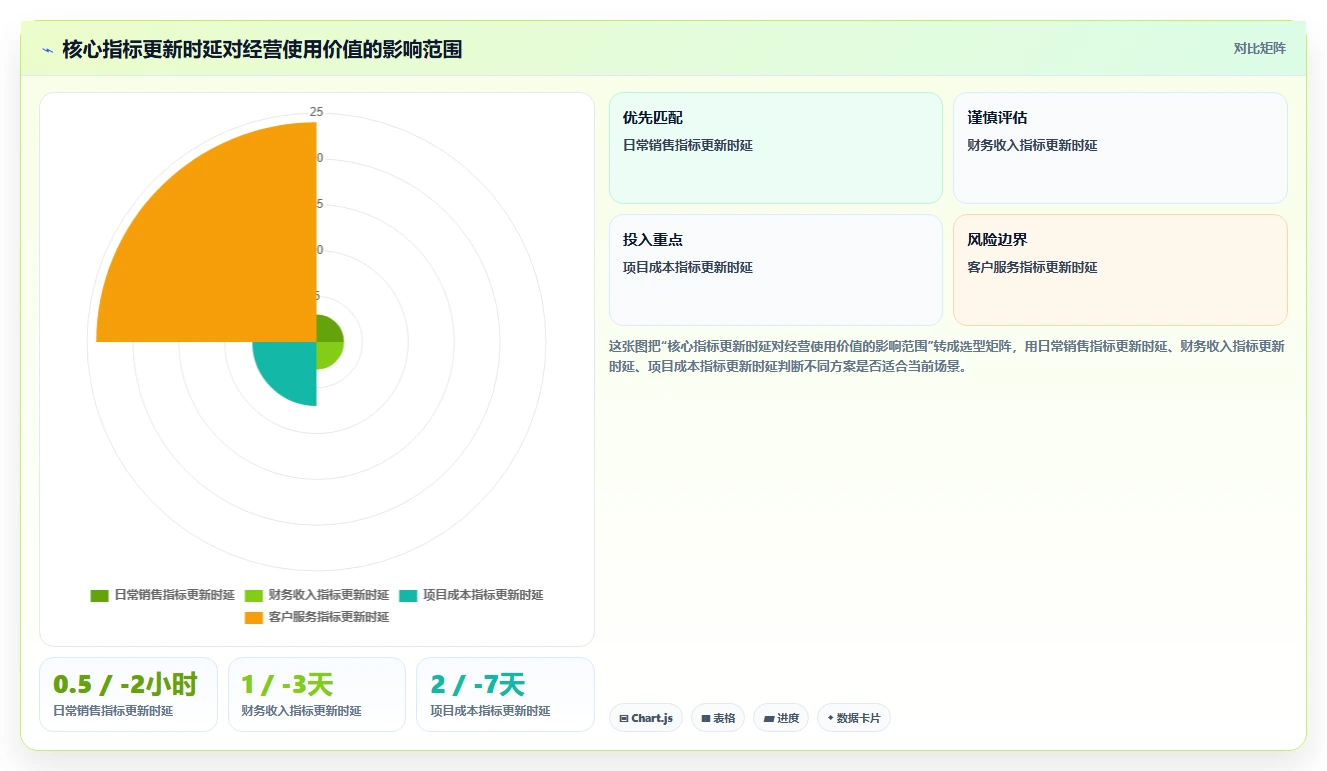Click the title 核心指标更新时延对经营使用价值的影响范围
Screen dimensions: 1327x771
coord(262,49)
